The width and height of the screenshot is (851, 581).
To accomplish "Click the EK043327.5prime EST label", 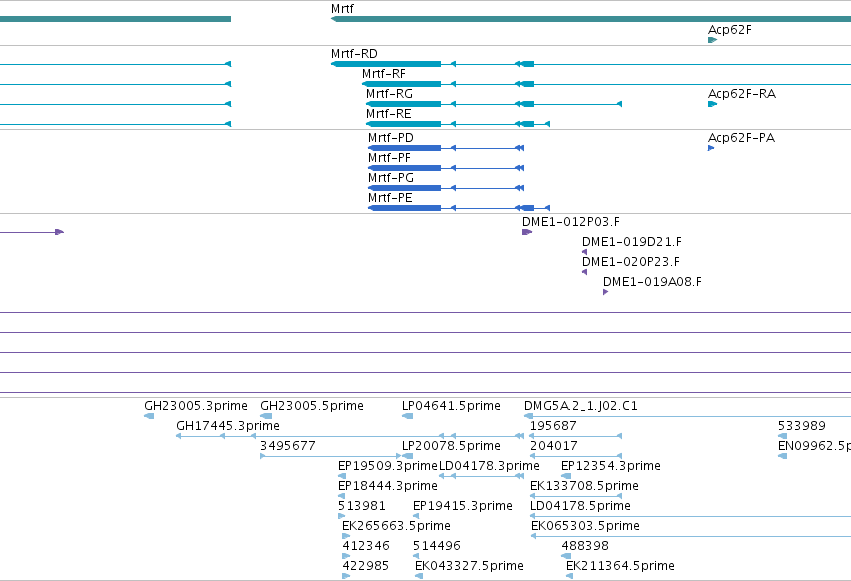I will tap(469, 566).
